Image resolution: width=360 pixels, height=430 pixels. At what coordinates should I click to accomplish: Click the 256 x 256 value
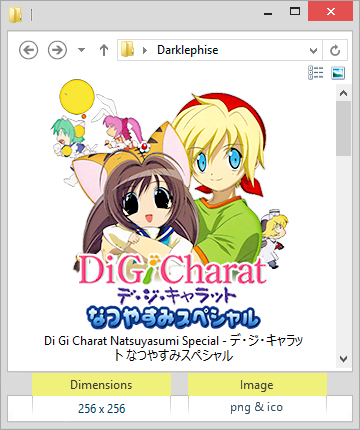point(102,409)
